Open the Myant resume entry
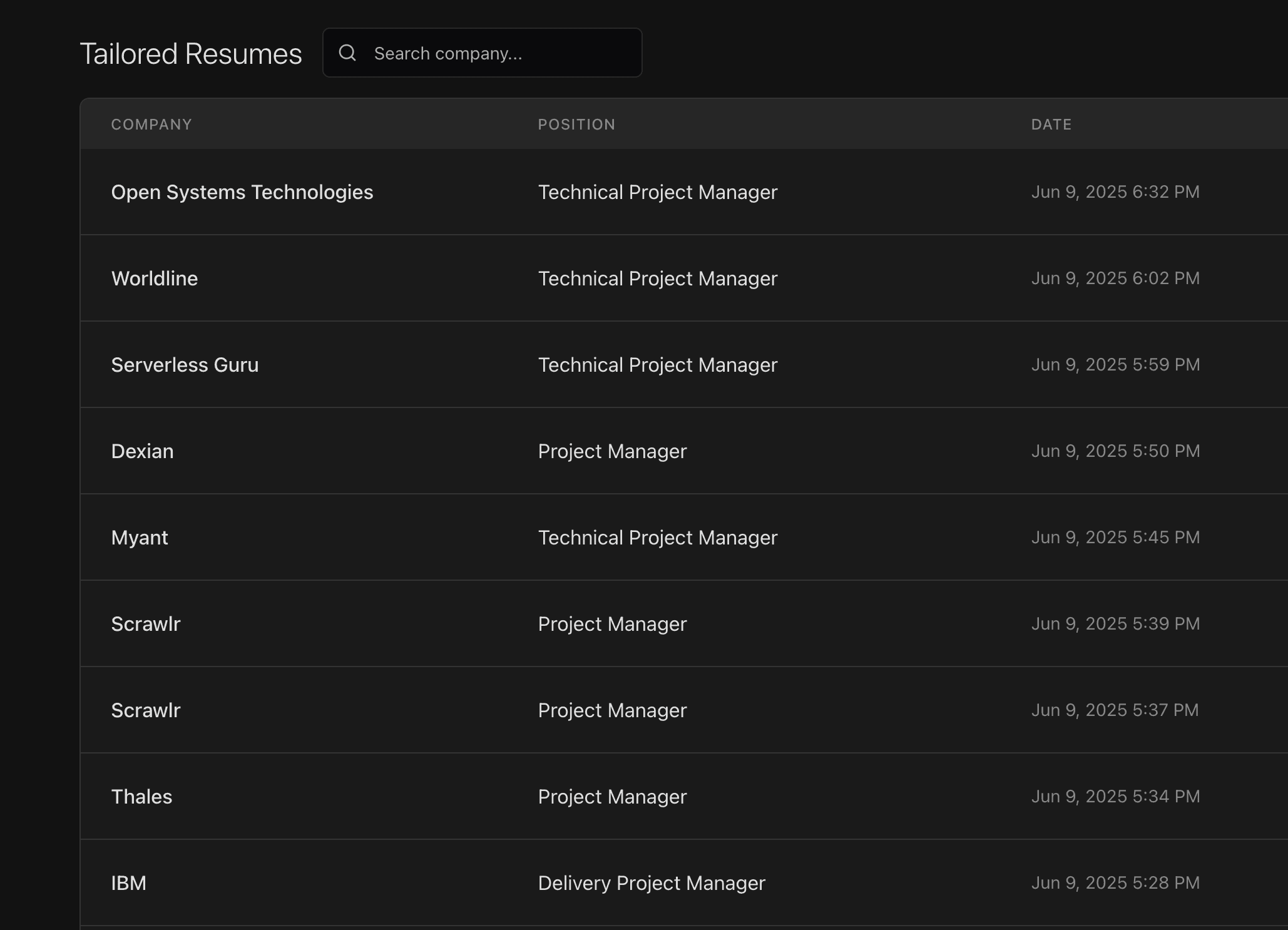1288x930 pixels. pyautogui.click(x=684, y=538)
